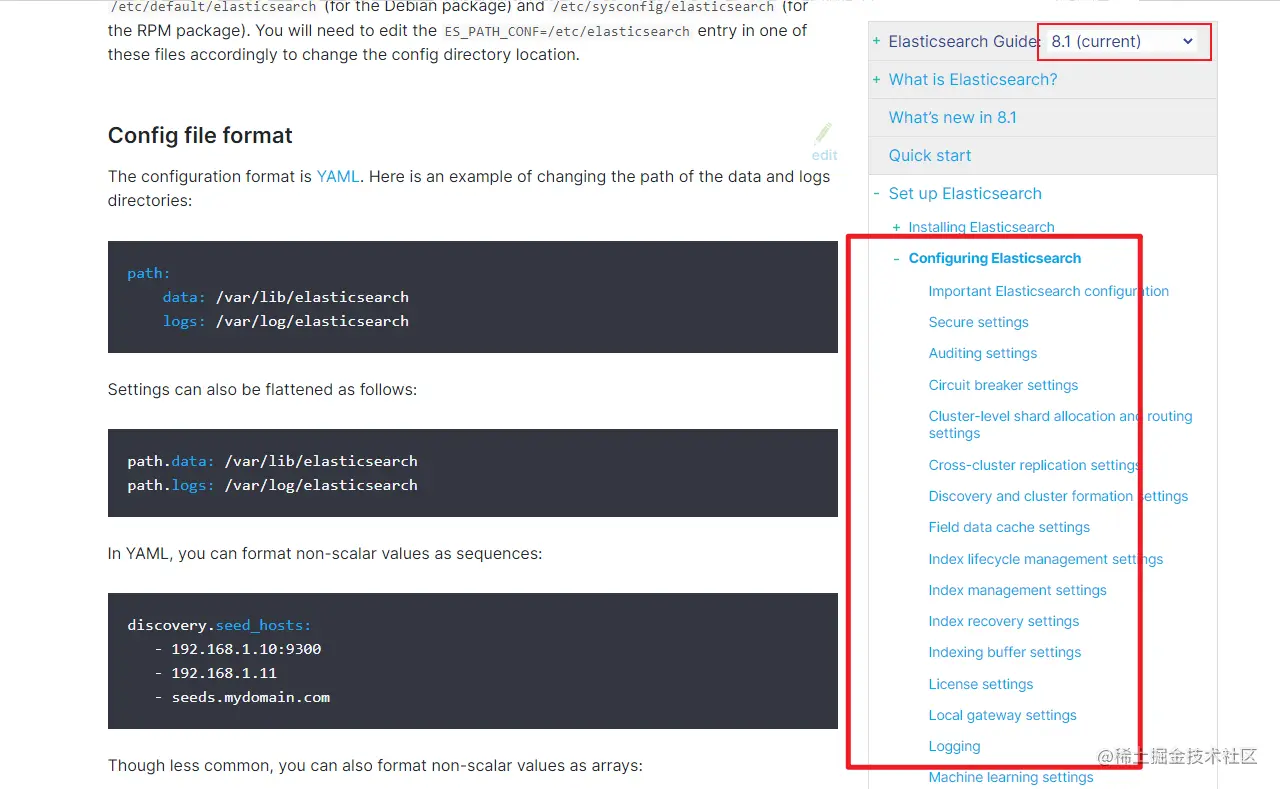Open the Set up Elasticsearch link
This screenshot has height=789, width=1280.
(x=965, y=193)
